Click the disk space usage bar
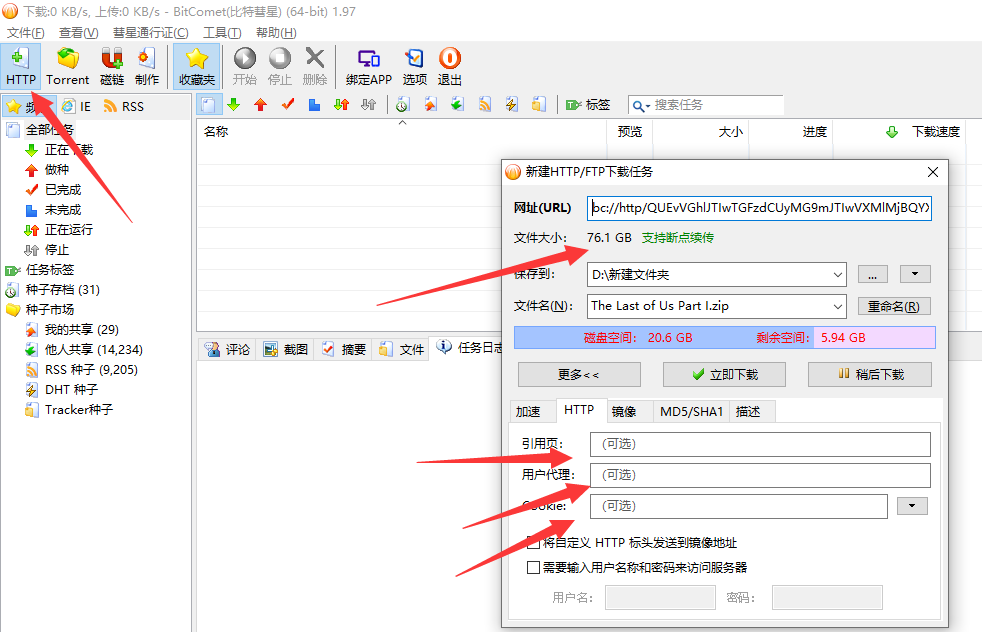The height and width of the screenshot is (632, 982). coord(725,338)
